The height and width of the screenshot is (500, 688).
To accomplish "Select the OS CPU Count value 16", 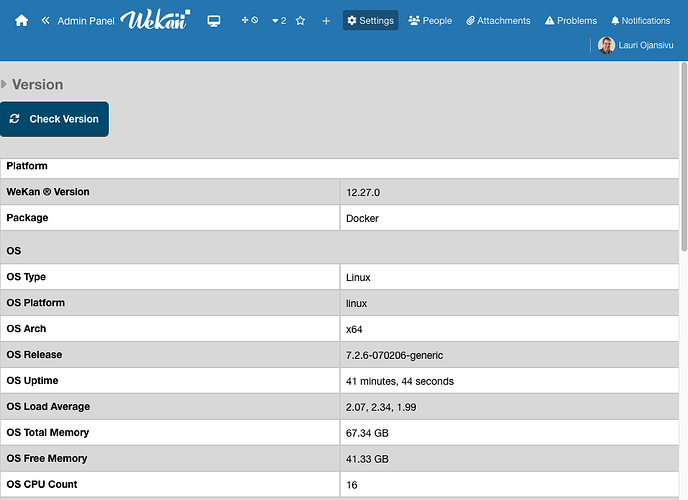I will pos(352,485).
